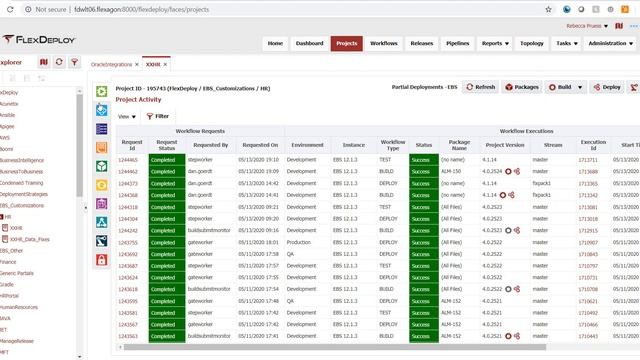This screenshot has height=360, width=640.
Task: Open the Pipelines menu
Action: pyautogui.click(x=458, y=43)
